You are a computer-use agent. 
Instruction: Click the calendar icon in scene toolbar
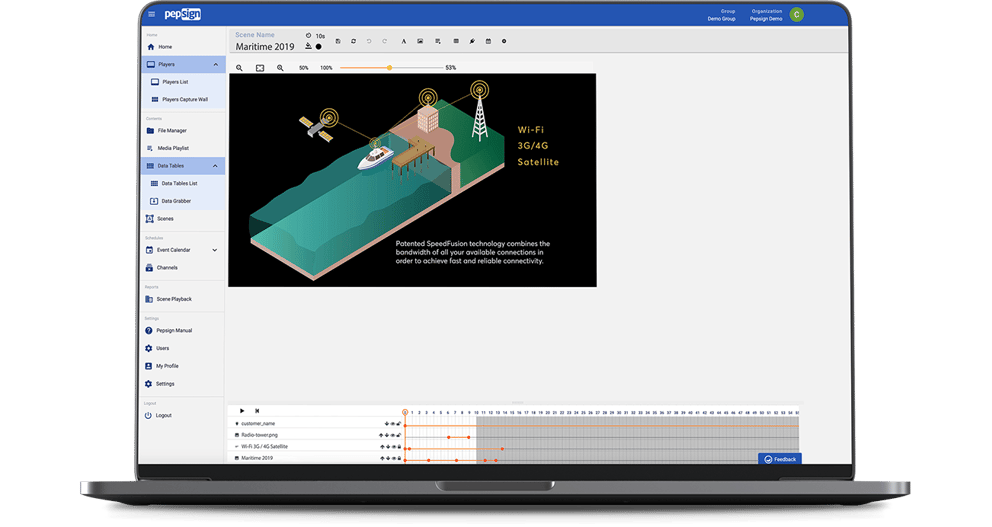click(488, 42)
